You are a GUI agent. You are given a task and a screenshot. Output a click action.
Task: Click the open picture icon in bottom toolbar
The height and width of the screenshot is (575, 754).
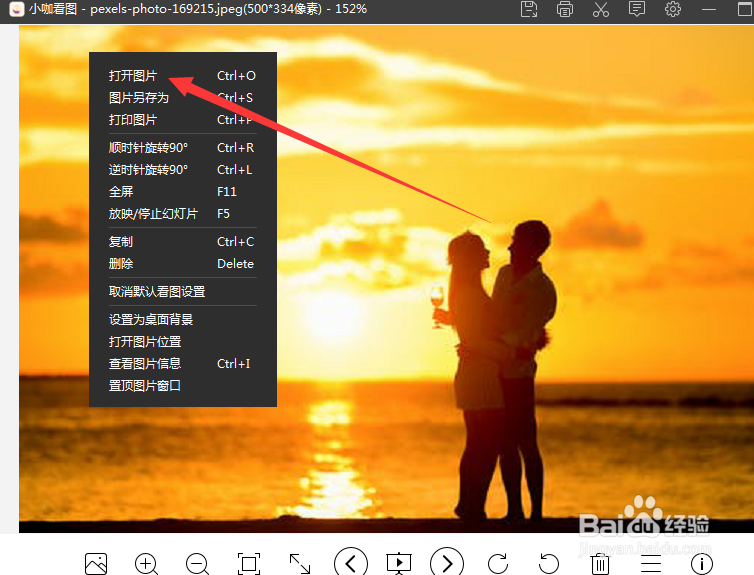[96, 563]
